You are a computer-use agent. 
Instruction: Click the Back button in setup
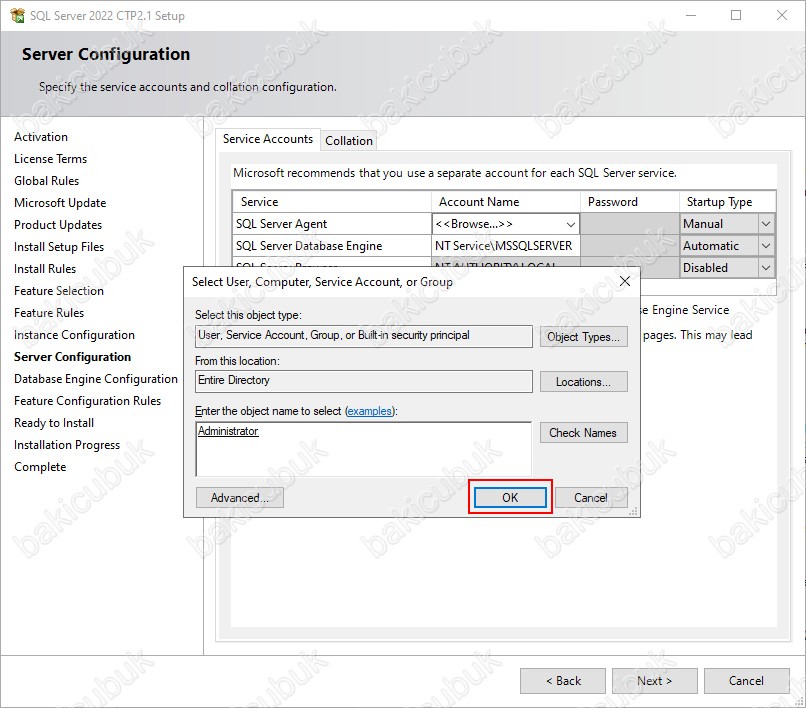pyautogui.click(x=563, y=681)
